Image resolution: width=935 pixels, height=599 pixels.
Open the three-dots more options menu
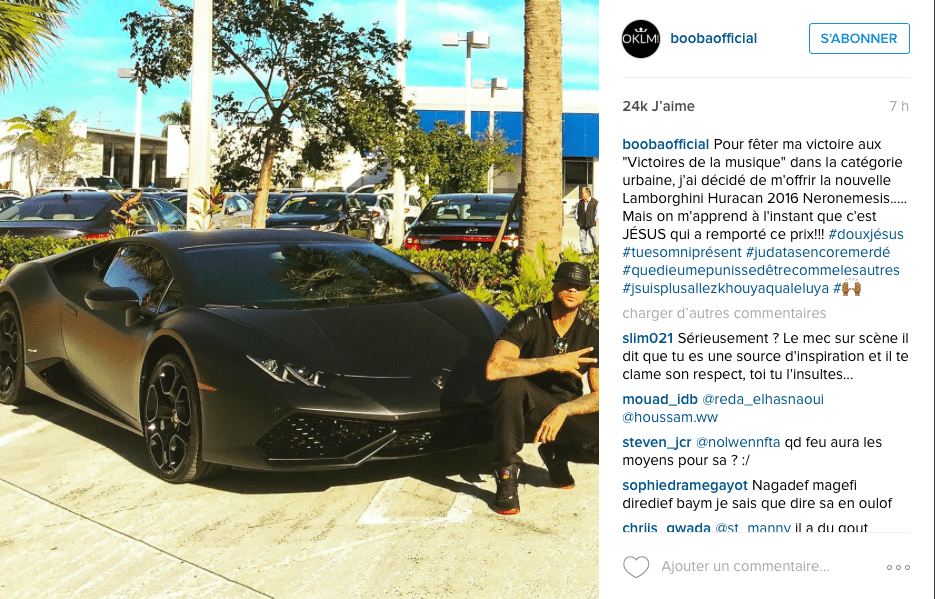click(x=898, y=567)
